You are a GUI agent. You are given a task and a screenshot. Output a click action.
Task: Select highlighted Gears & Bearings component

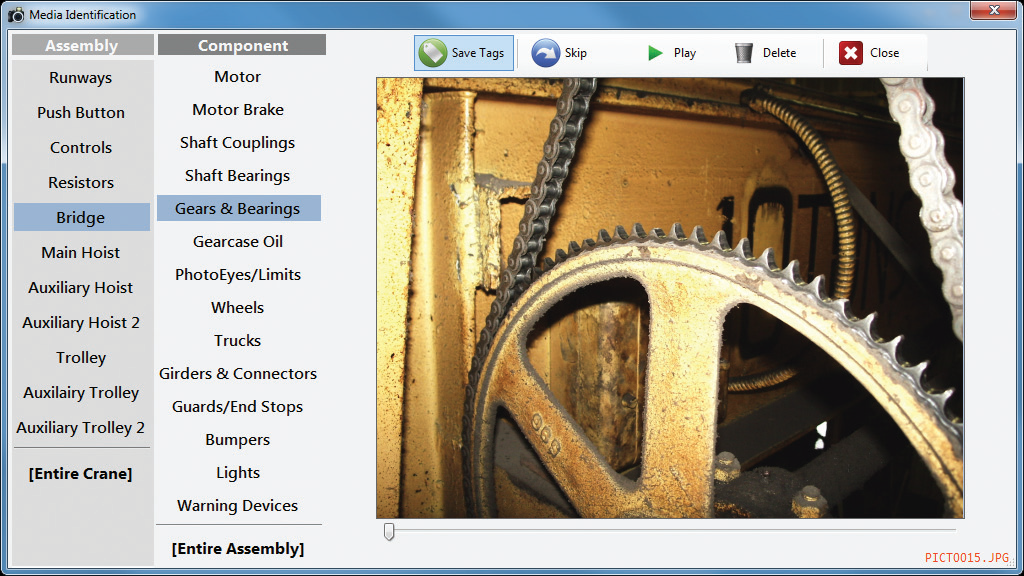point(238,208)
